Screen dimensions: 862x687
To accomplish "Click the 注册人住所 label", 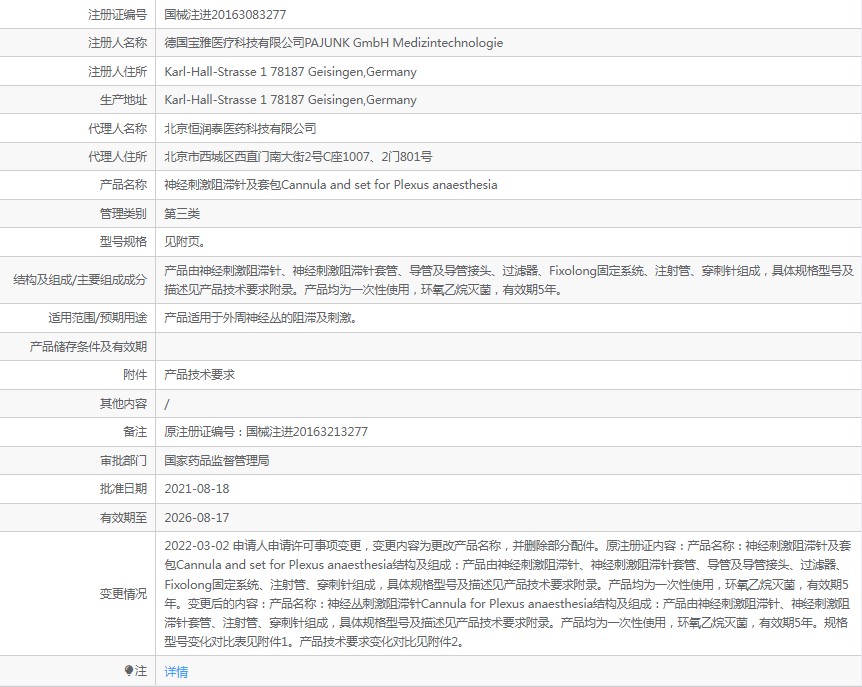I will point(118,71).
